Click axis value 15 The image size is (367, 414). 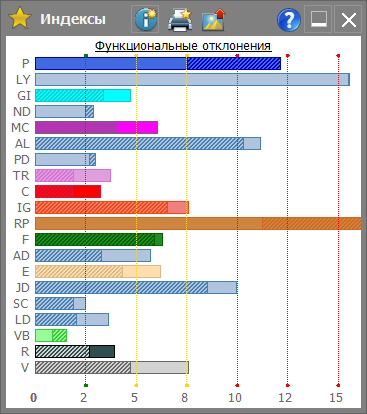tap(336, 398)
